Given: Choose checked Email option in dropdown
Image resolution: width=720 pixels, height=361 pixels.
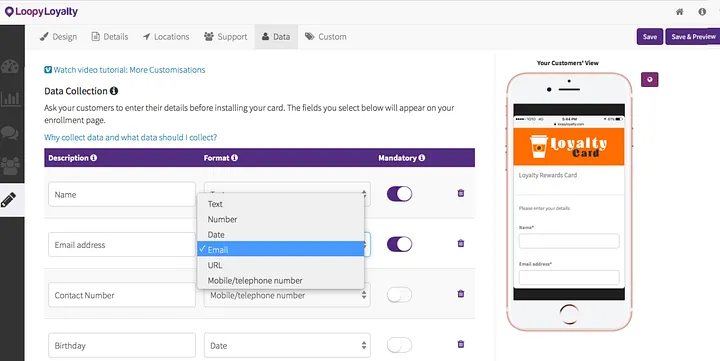Looking at the screenshot, I should (281, 249).
